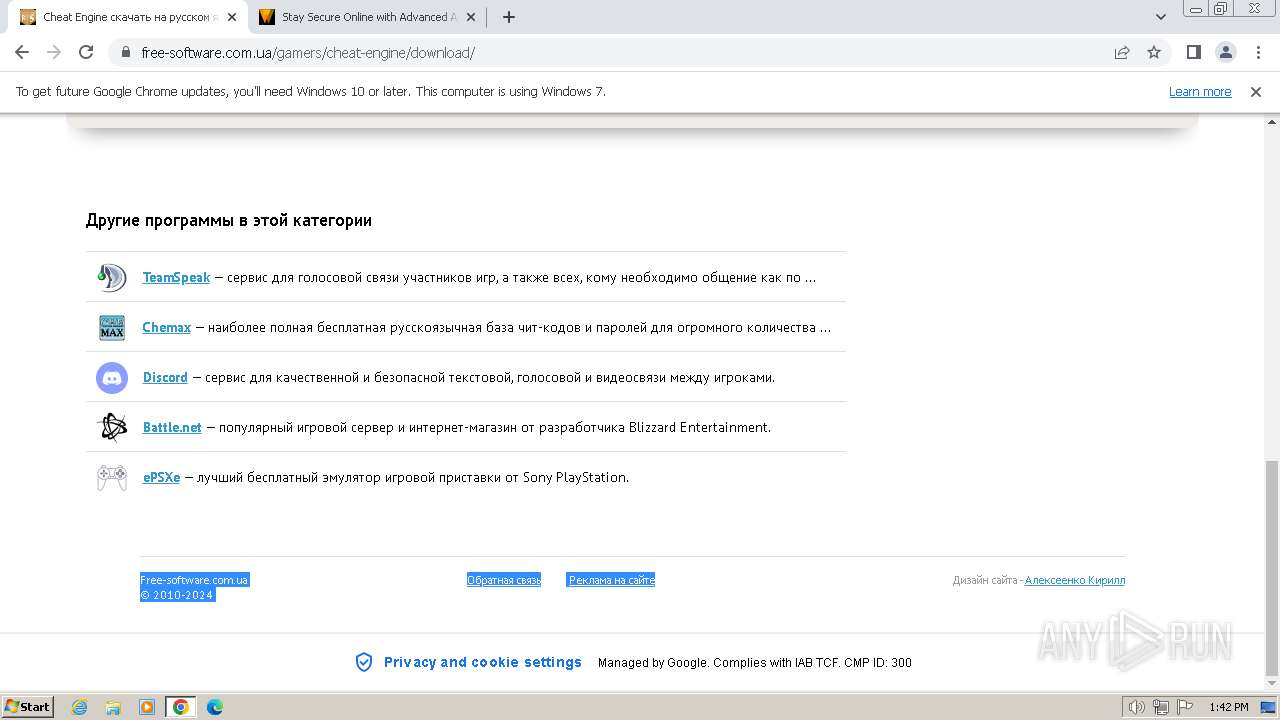Viewport: 1280px width, 720px height.
Task: Click the address bar URL field
Action: [620, 52]
